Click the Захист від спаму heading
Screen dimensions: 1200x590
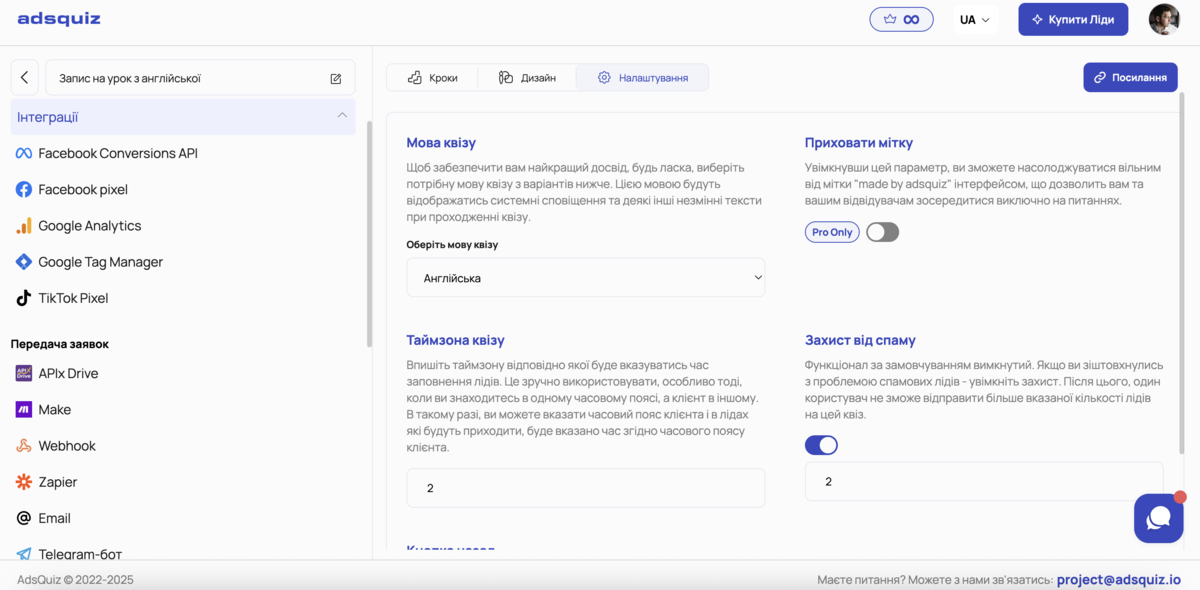pos(860,340)
